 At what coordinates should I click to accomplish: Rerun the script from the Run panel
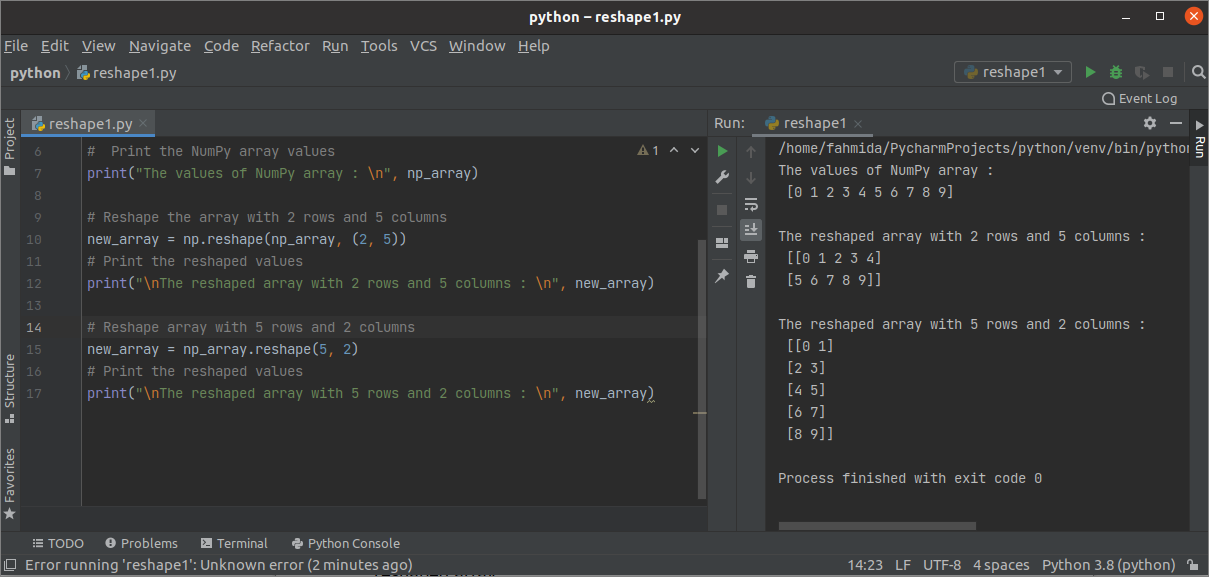click(x=722, y=151)
